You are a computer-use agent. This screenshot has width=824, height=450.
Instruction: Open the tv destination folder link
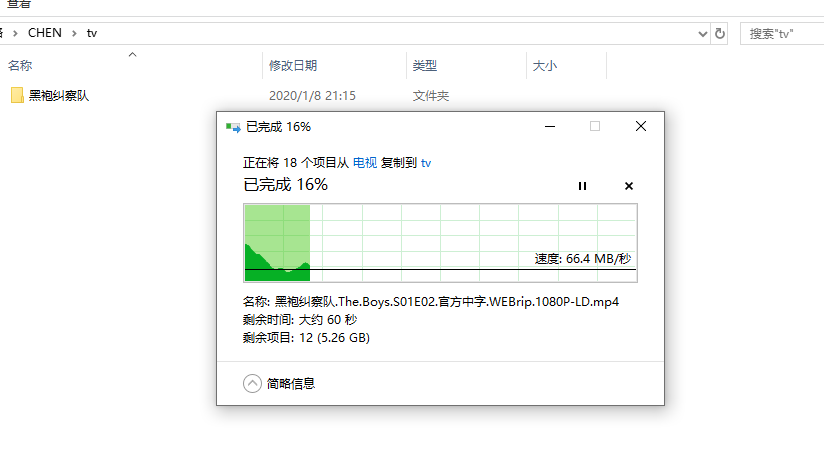tap(426, 163)
